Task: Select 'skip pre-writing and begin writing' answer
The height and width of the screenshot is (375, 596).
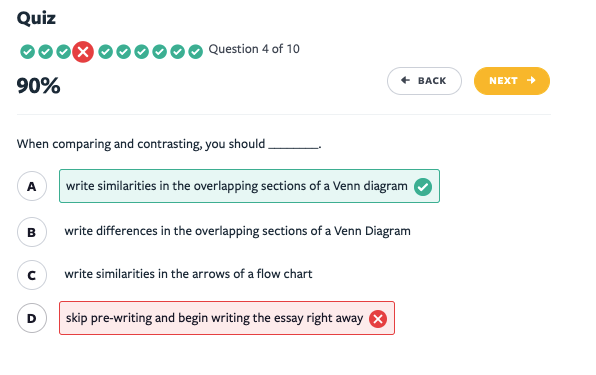Action: point(227,318)
